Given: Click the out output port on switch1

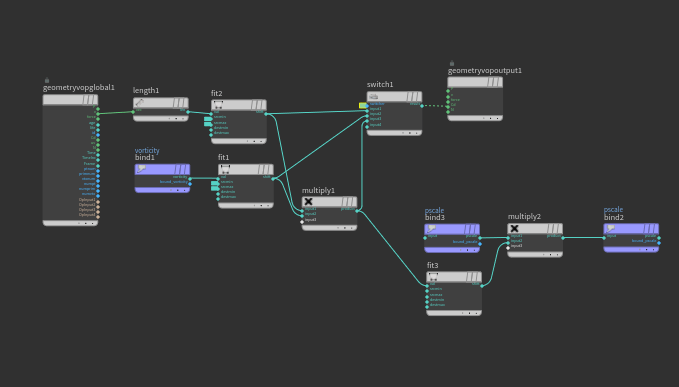Looking at the screenshot, I should coord(422,106).
